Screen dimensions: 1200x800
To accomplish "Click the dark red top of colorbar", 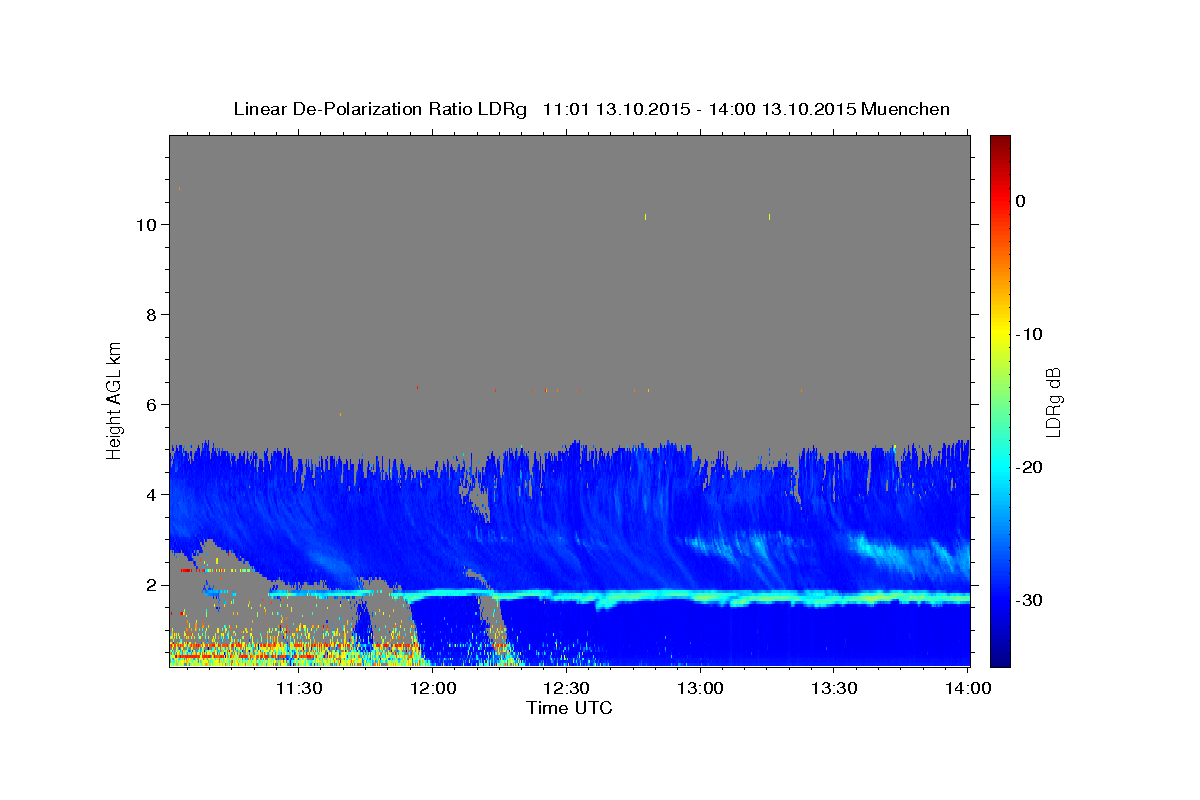I will pos(1000,141).
